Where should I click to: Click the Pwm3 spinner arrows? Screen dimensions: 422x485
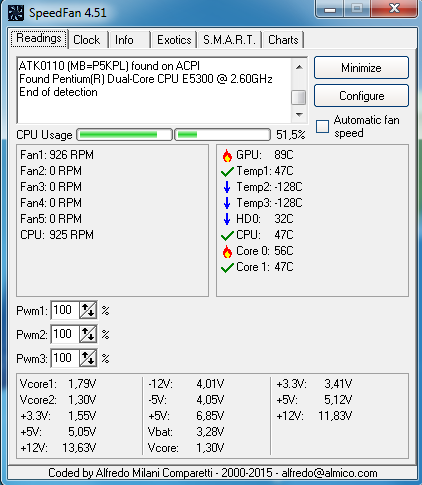(x=88, y=358)
